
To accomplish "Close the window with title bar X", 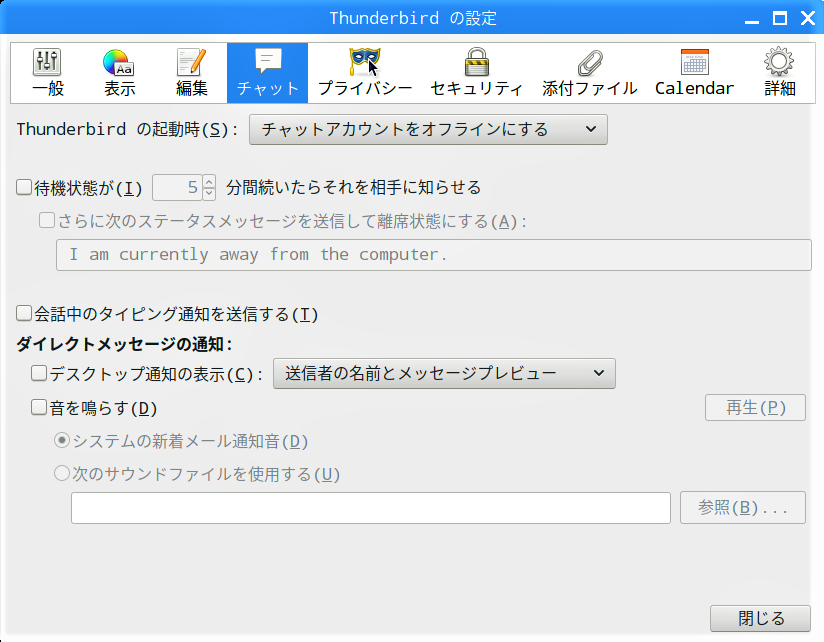I will (x=808, y=19).
